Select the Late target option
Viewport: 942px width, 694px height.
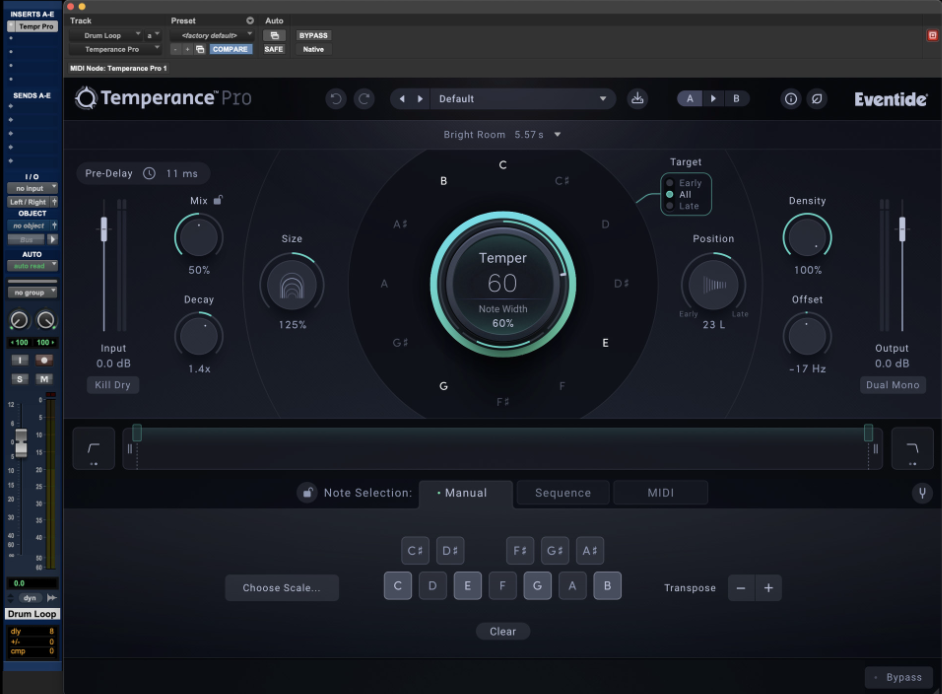coord(688,206)
